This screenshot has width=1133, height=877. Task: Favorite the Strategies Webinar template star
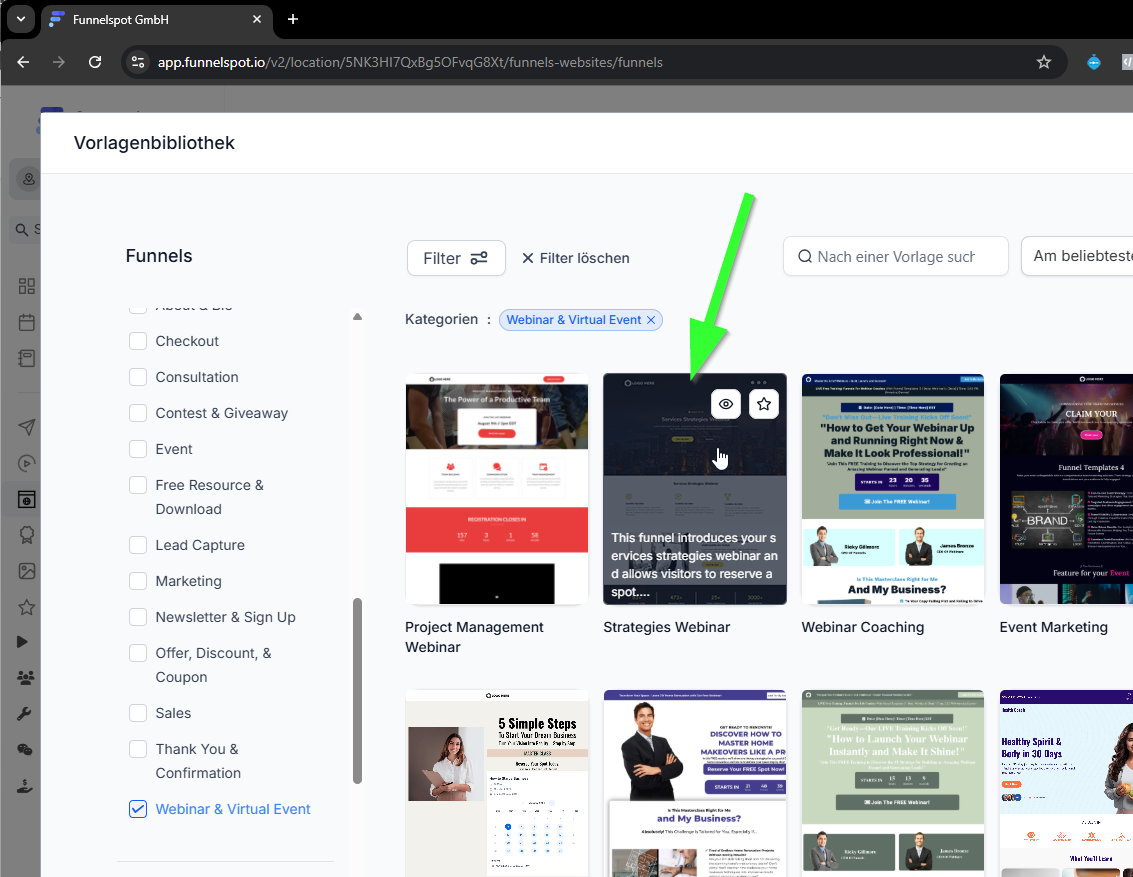(764, 404)
